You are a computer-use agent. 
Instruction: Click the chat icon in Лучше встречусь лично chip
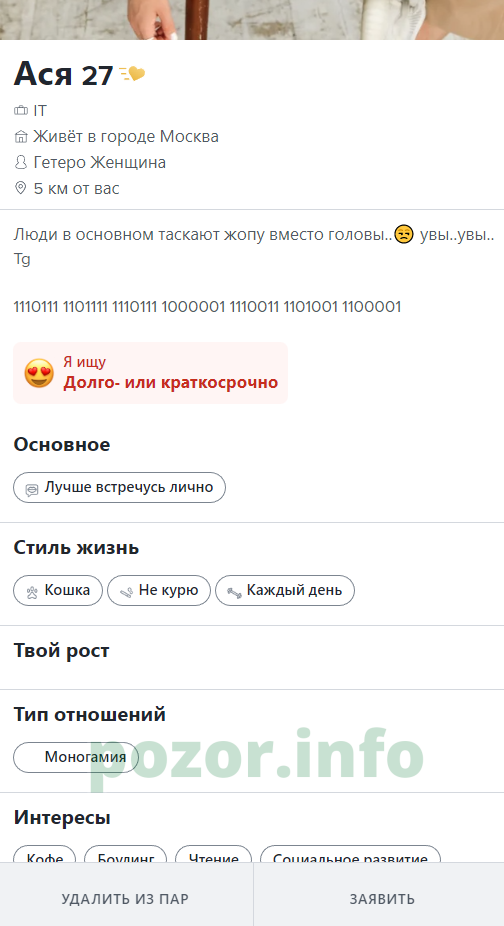click(32, 489)
